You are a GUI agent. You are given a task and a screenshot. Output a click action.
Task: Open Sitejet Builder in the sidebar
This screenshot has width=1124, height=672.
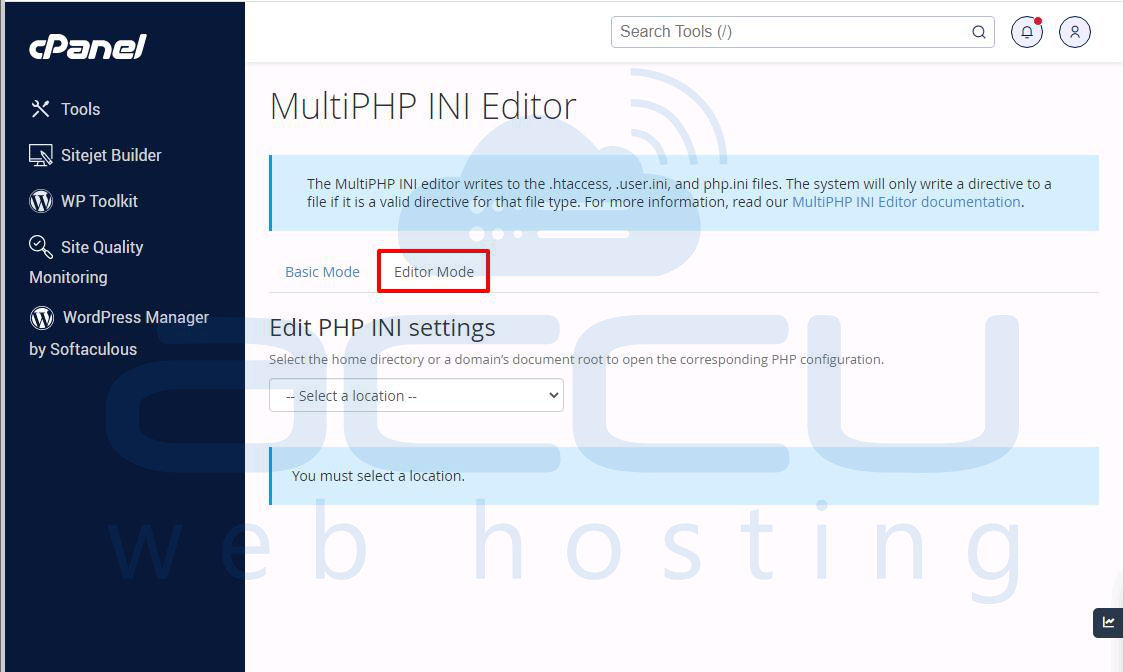coord(111,155)
